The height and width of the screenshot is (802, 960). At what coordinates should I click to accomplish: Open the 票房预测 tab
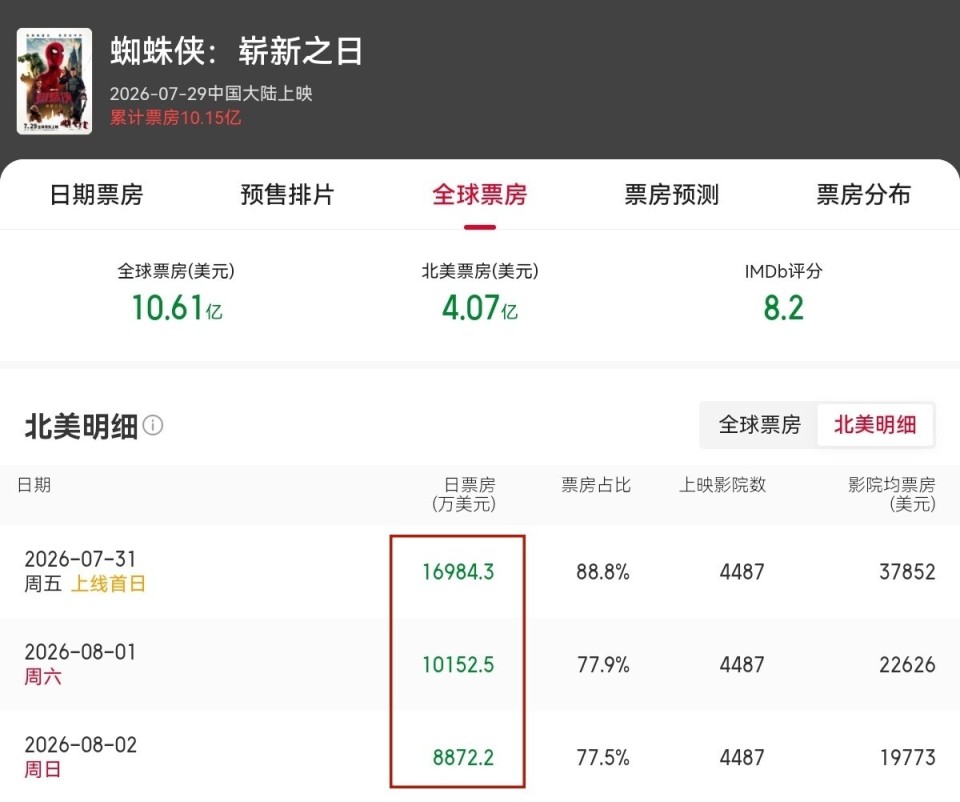pyautogui.click(x=672, y=195)
